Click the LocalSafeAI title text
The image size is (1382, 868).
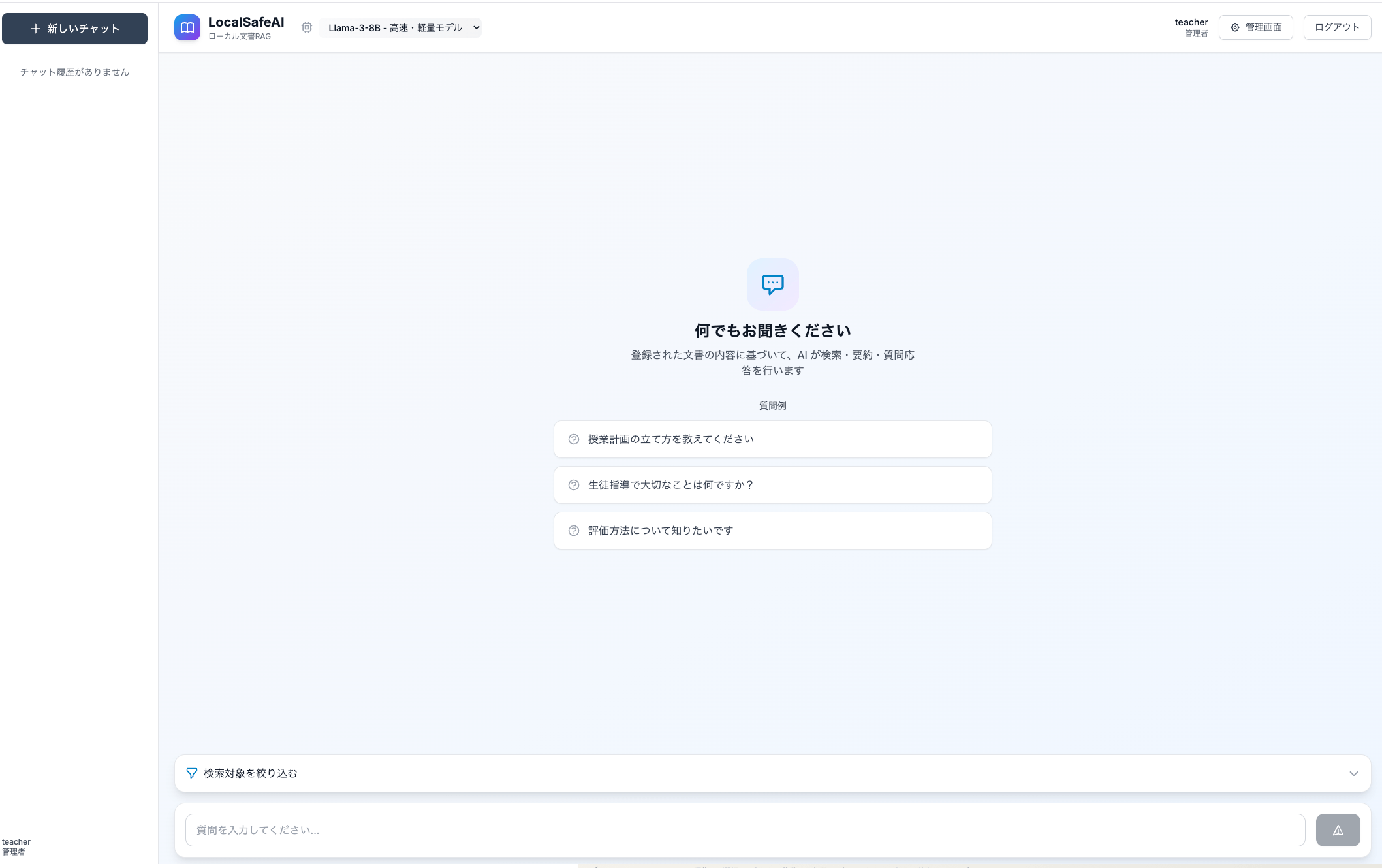click(x=246, y=22)
